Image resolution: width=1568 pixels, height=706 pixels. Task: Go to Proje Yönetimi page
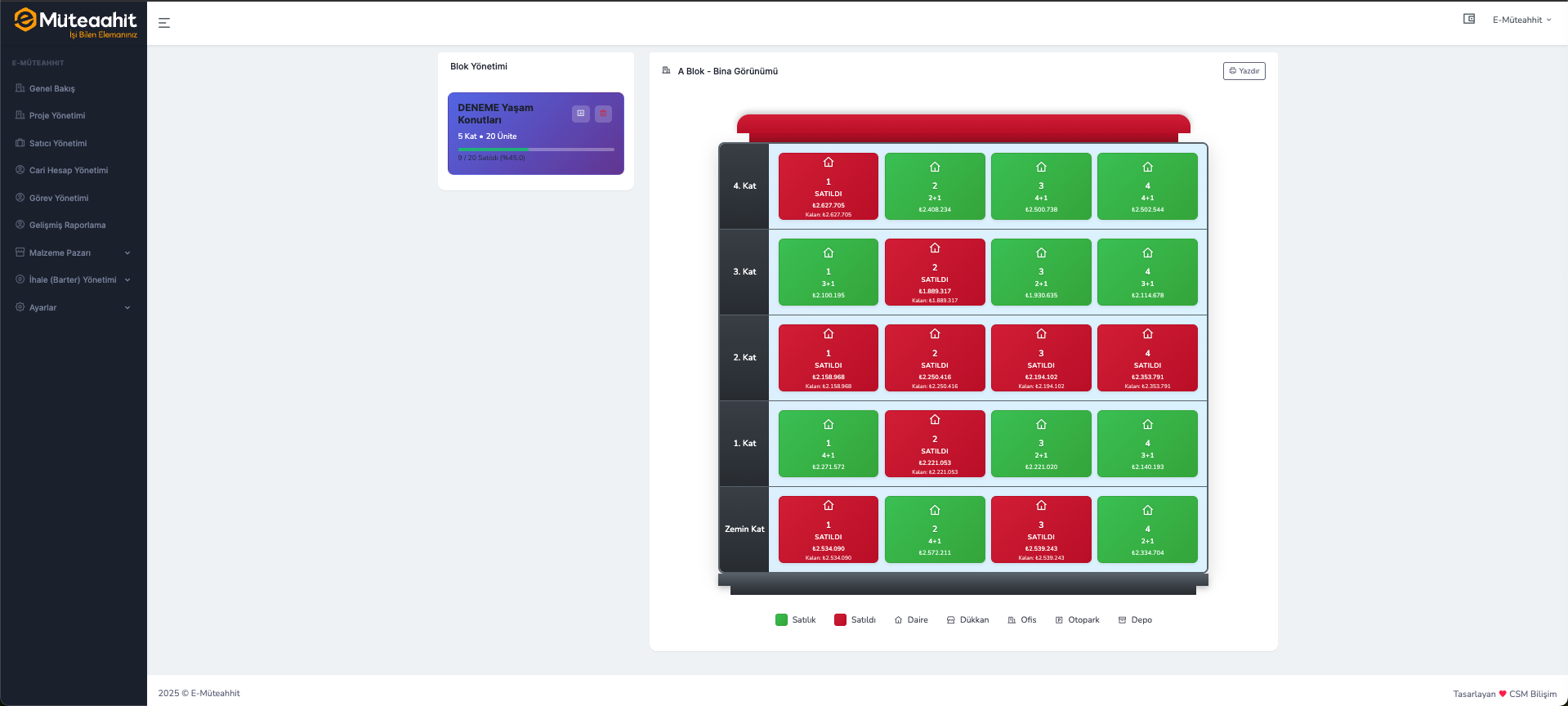coord(57,115)
